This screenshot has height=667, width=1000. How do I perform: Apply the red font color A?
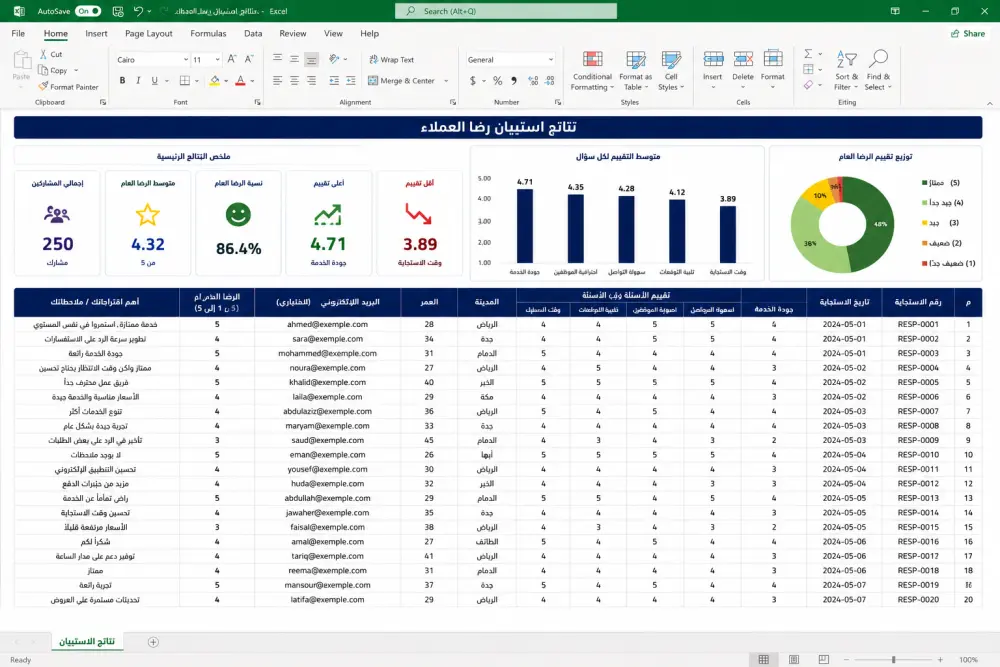tap(240, 80)
